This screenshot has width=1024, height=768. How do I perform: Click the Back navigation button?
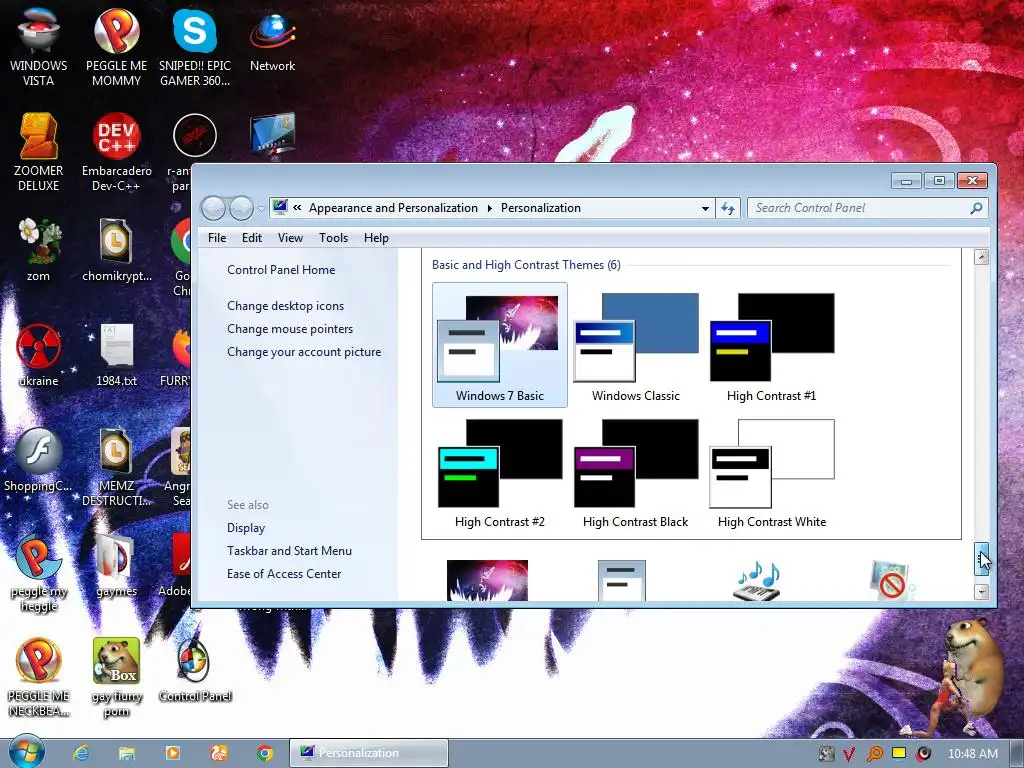[213, 208]
